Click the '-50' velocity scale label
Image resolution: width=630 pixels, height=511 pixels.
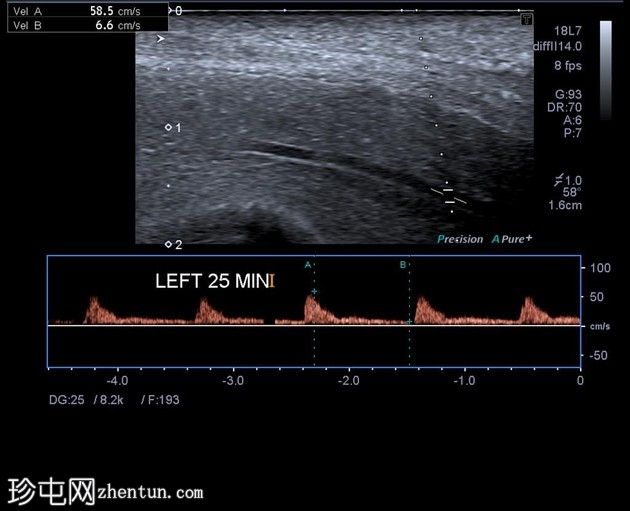point(598,355)
